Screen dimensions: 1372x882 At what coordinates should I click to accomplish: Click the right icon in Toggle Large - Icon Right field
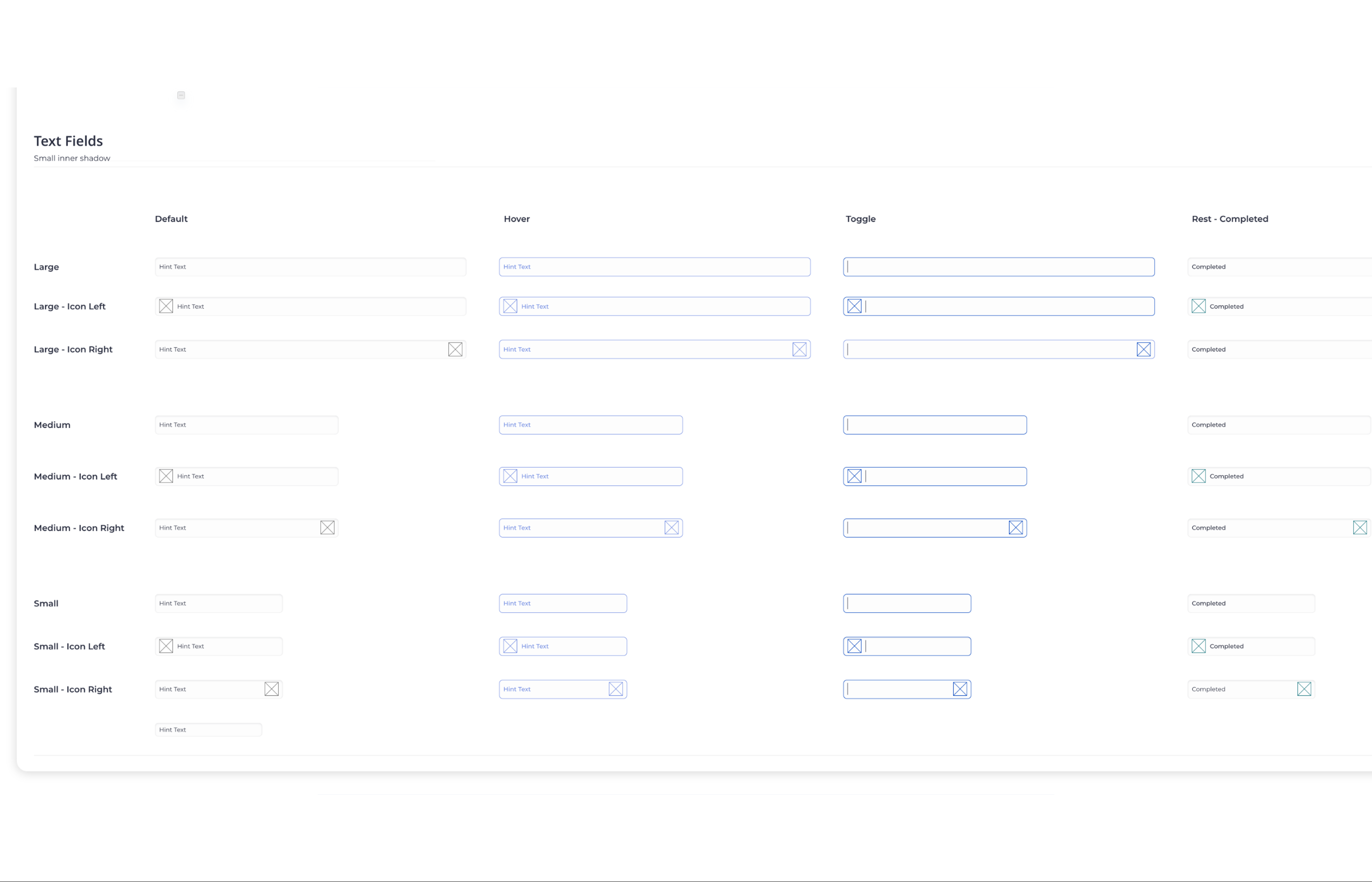pos(1144,350)
